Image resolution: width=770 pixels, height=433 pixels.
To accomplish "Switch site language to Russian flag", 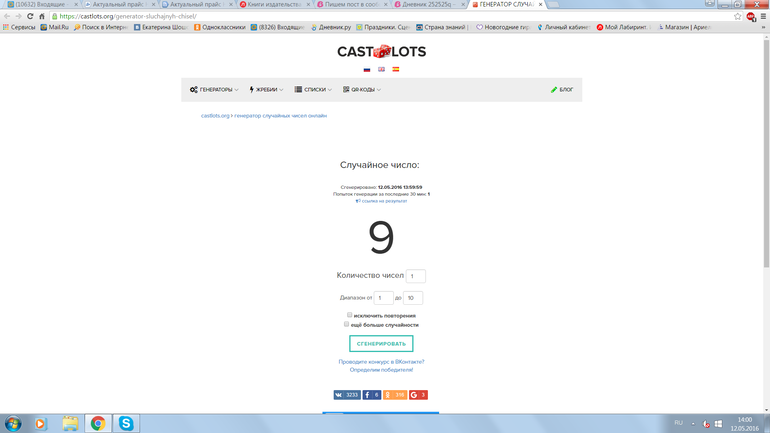I will (367, 70).
